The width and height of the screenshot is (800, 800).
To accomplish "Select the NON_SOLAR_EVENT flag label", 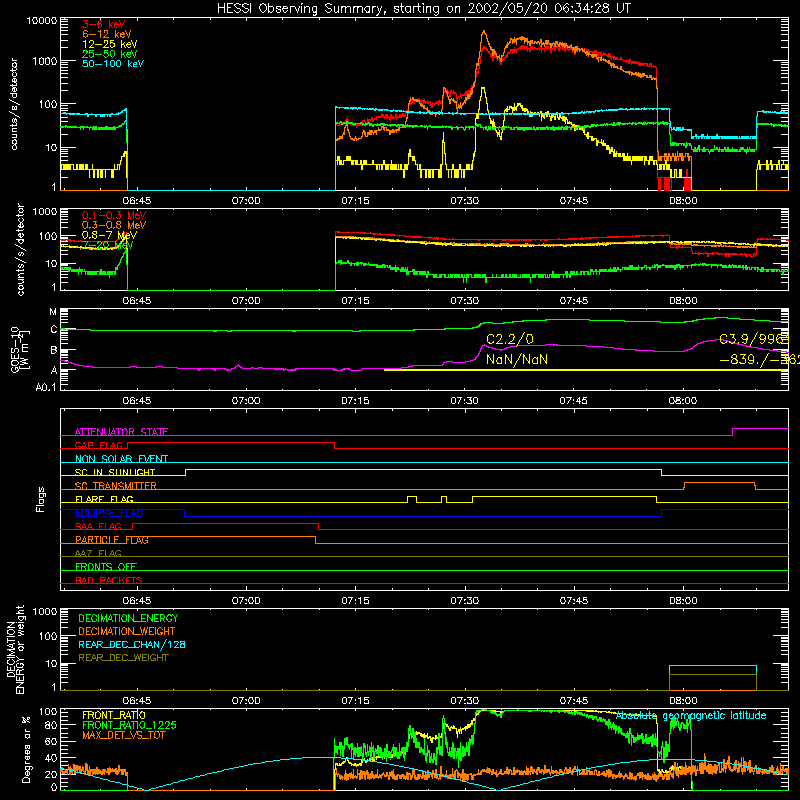I will click(x=121, y=459).
